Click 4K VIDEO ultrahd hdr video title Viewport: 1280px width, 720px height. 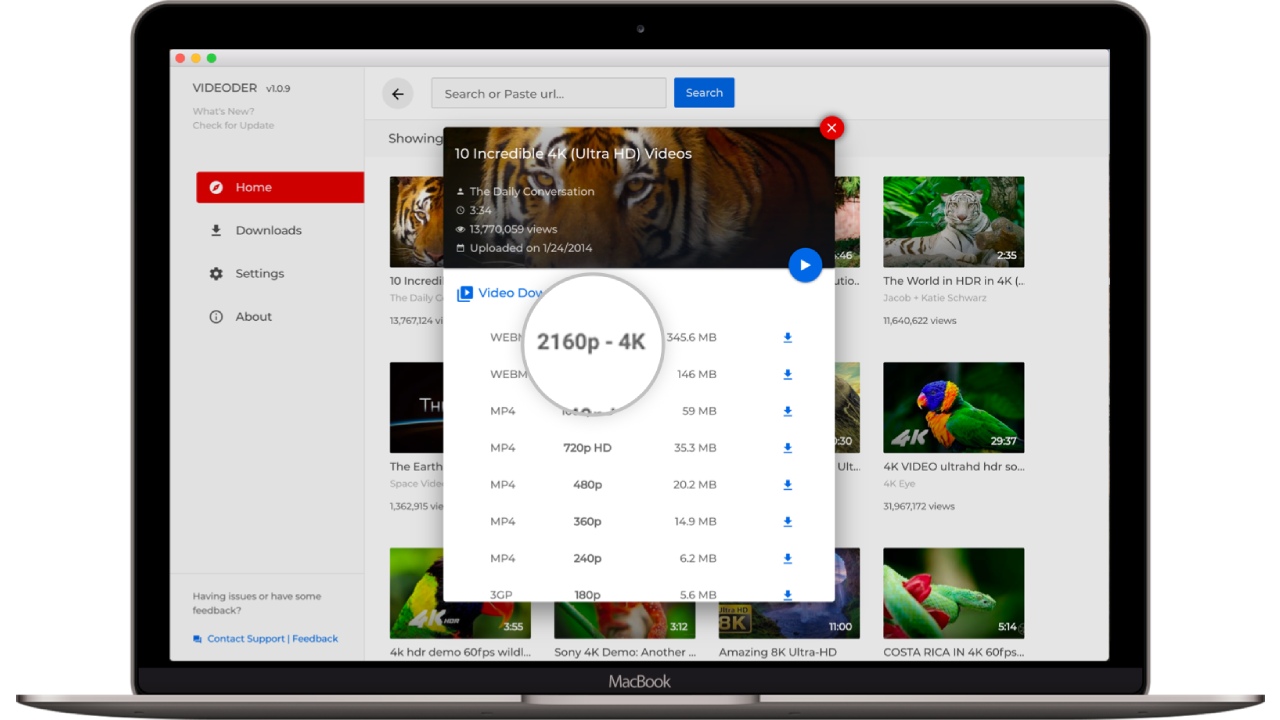(x=953, y=466)
